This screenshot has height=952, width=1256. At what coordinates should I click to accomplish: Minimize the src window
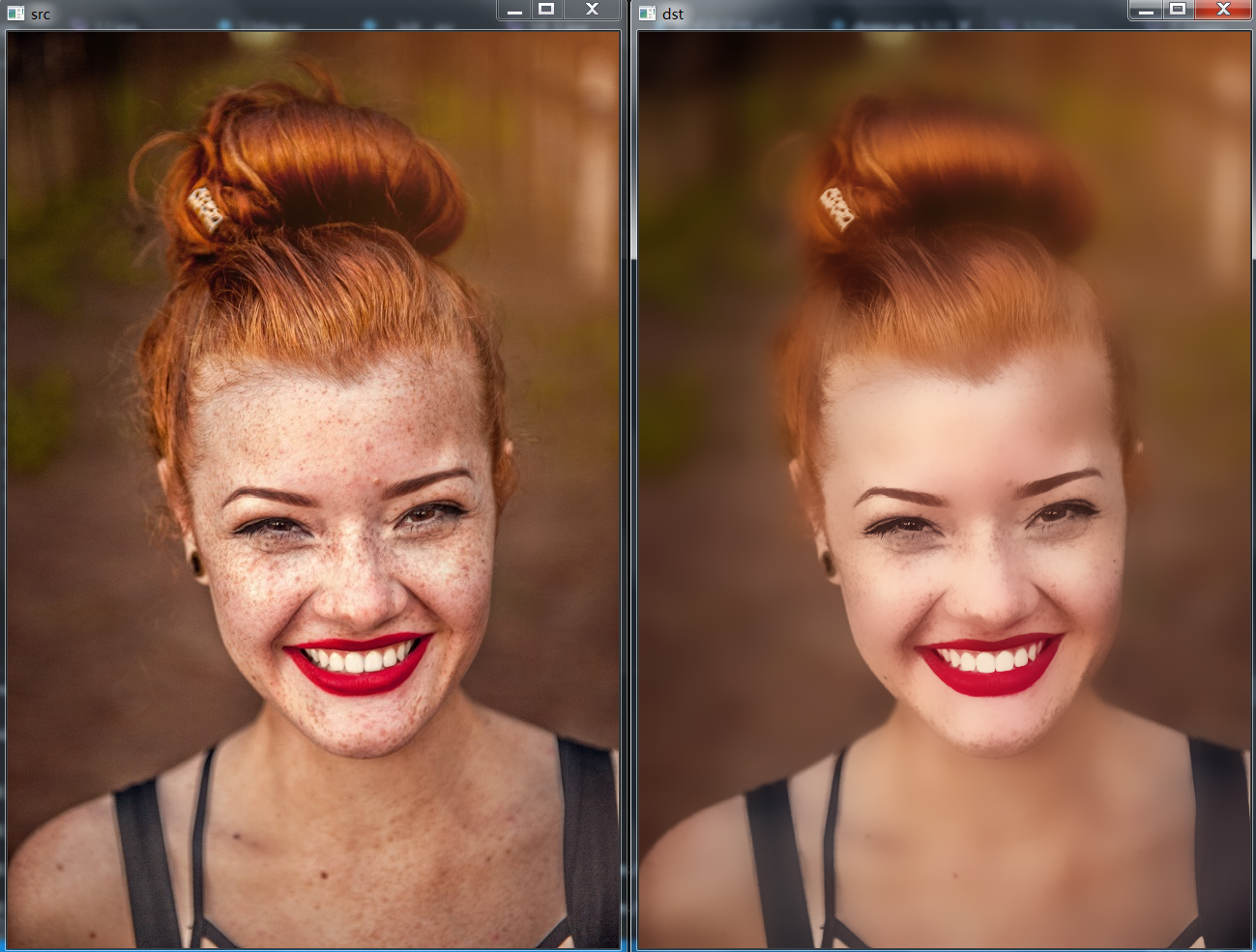pos(514,10)
